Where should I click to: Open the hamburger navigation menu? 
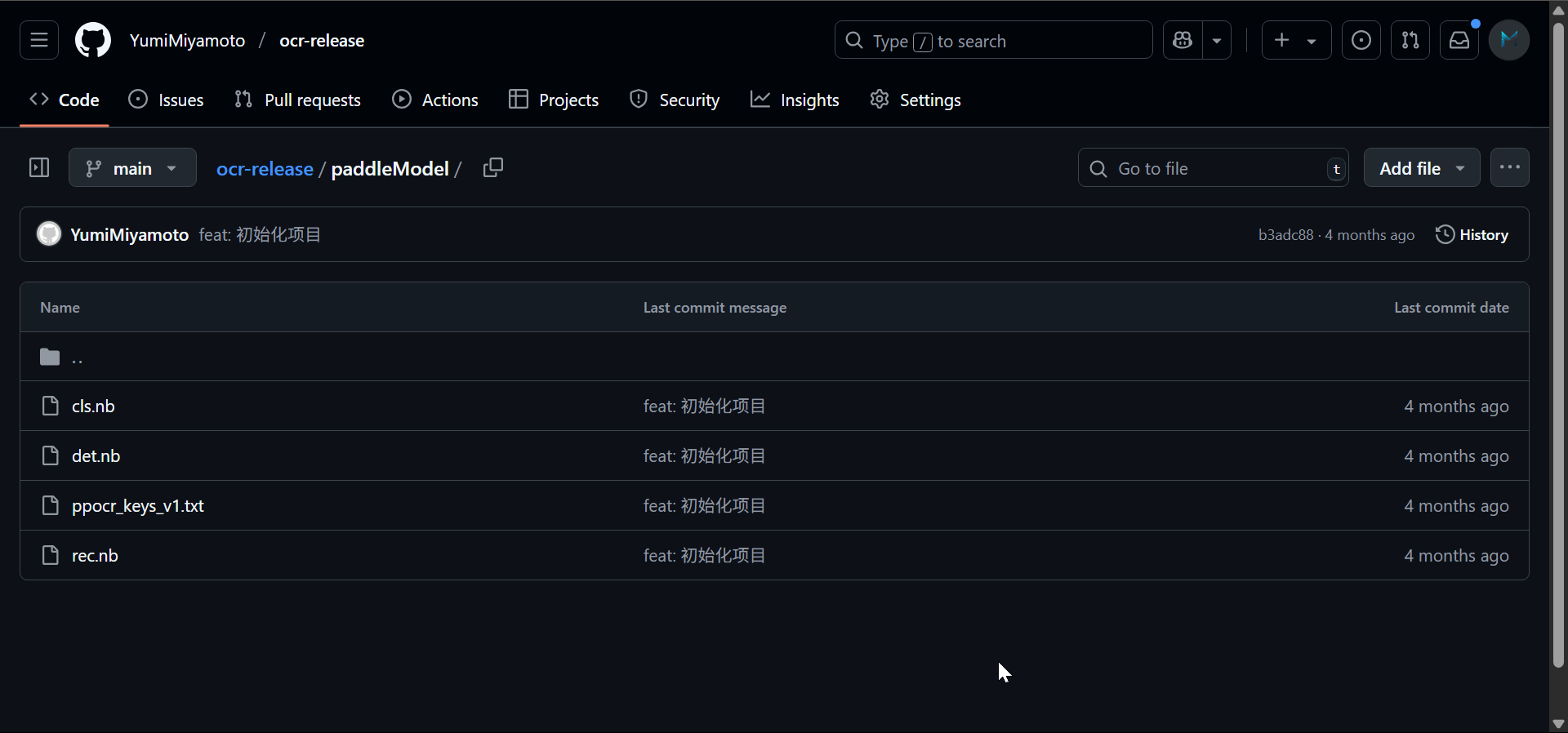click(x=39, y=40)
